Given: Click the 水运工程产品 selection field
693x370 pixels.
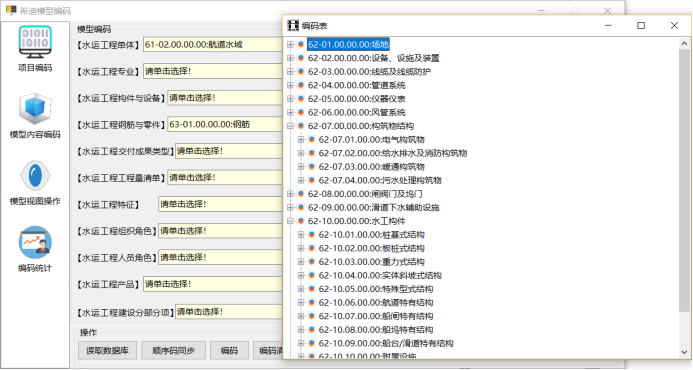Looking at the screenshot, I should (213, 284).
